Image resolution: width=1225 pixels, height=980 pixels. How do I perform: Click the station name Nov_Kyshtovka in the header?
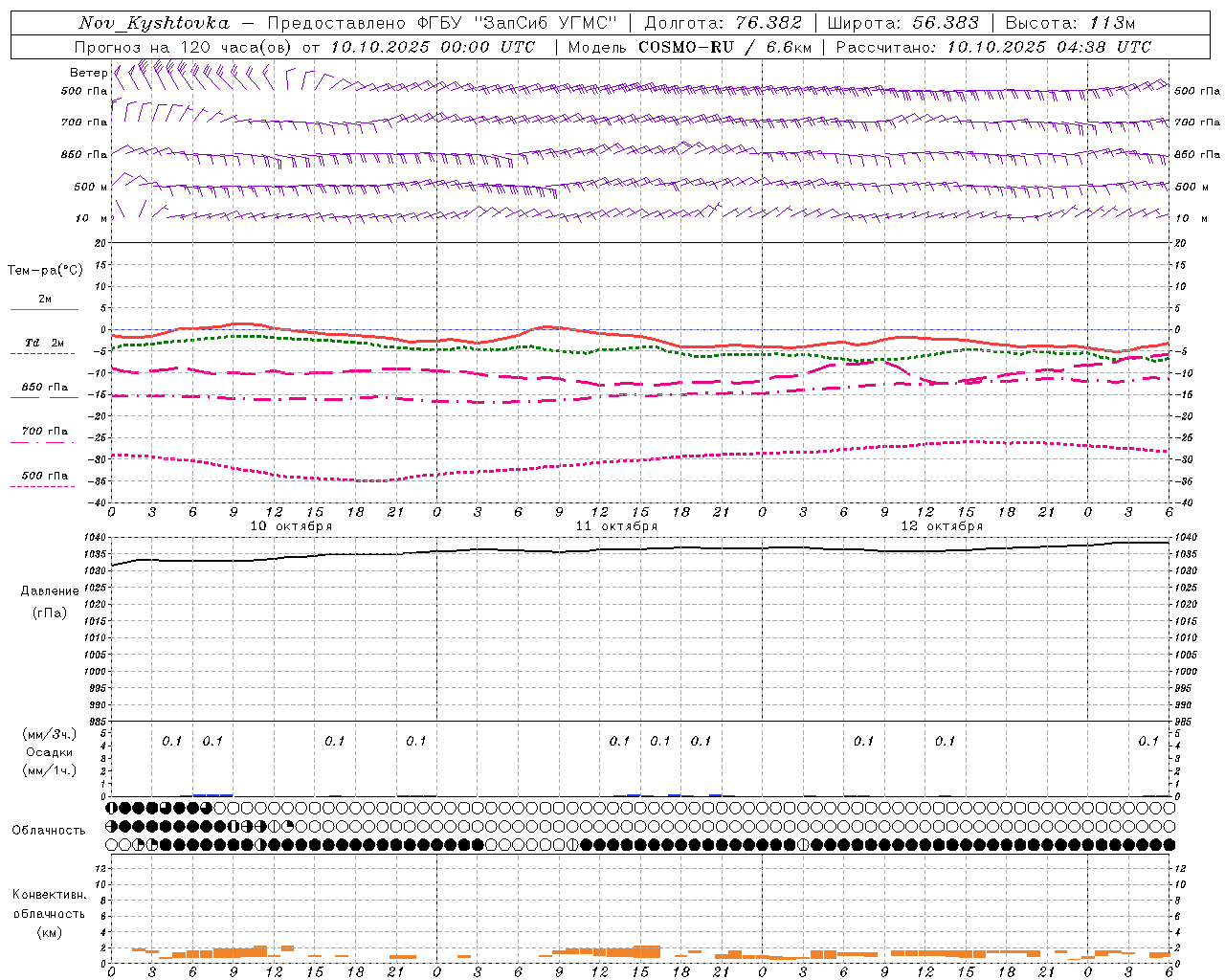(x=154, y=23)
